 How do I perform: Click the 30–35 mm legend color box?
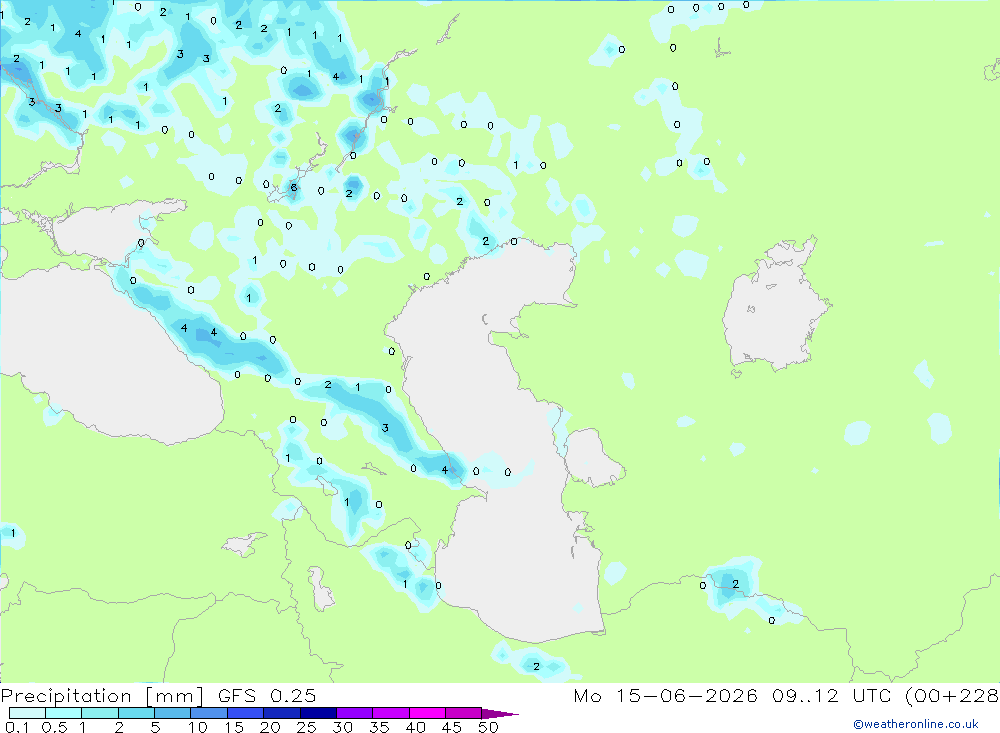pyautogui.click(x=355, y=713)
